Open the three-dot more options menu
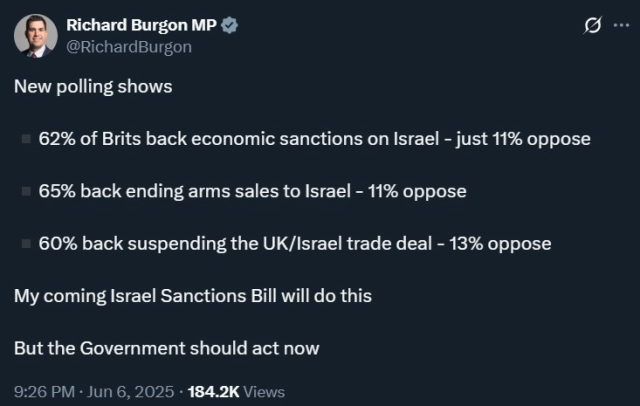 [x=621, y=25]
